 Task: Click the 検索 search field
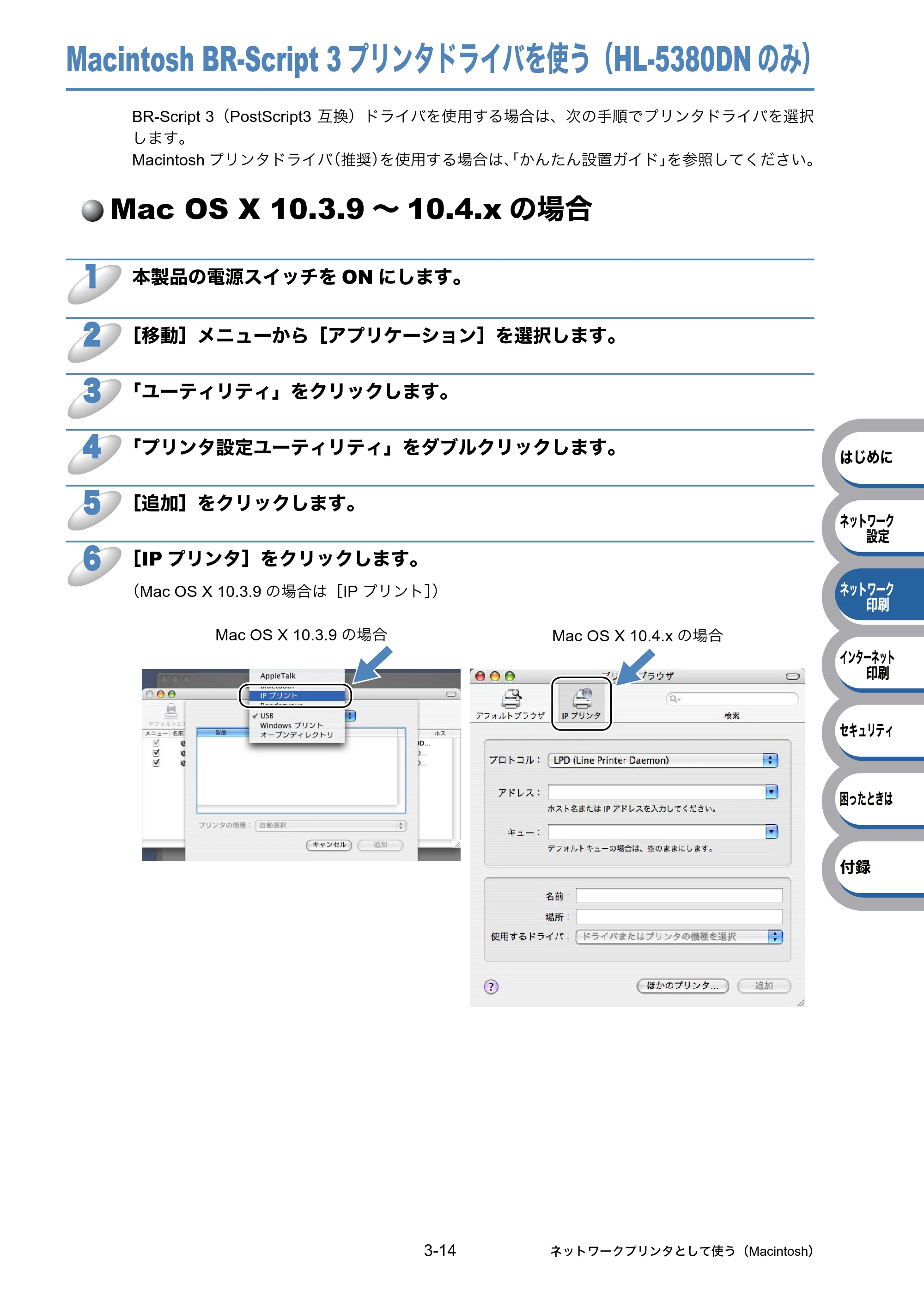pyautogui.click(x=732, y=699)
